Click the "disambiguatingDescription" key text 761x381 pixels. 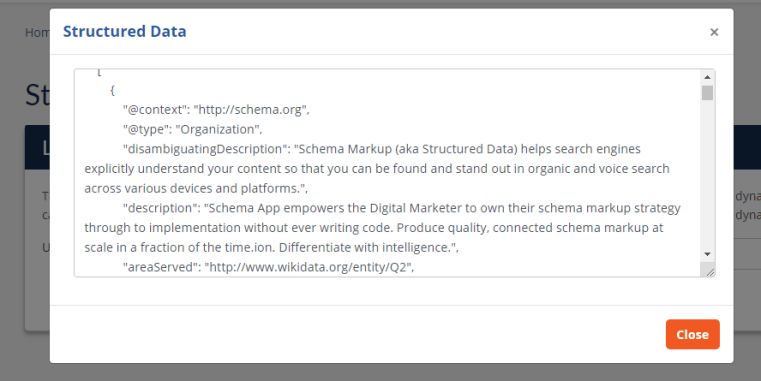[x=205, y=149]
